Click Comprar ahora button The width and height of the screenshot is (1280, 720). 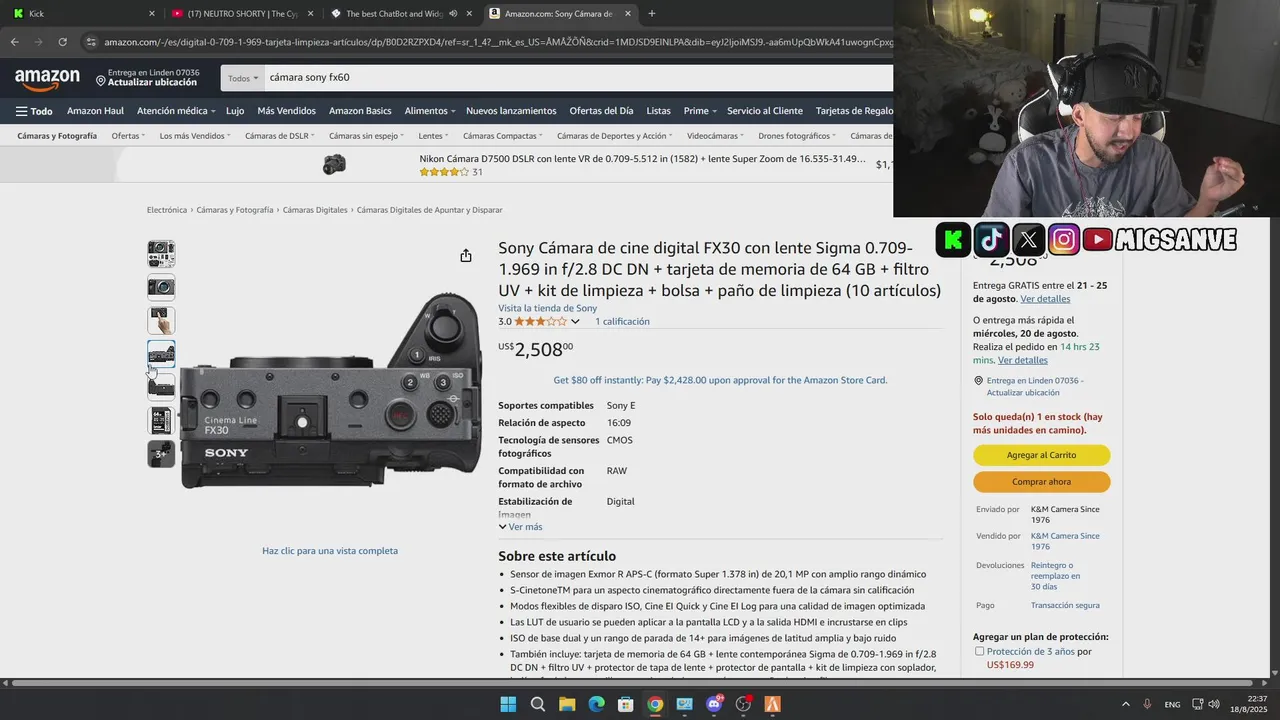pos(1041,482)
